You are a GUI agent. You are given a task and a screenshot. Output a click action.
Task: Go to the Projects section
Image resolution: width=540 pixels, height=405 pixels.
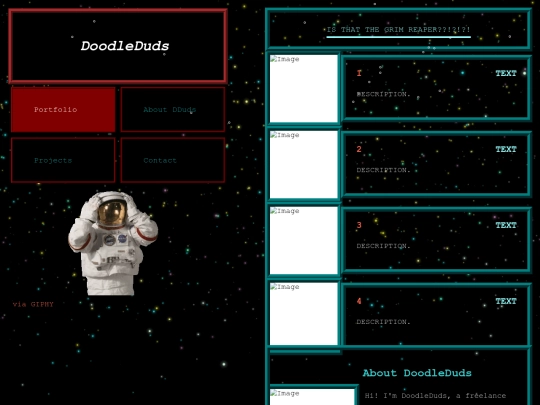click(x=63, y=160)
